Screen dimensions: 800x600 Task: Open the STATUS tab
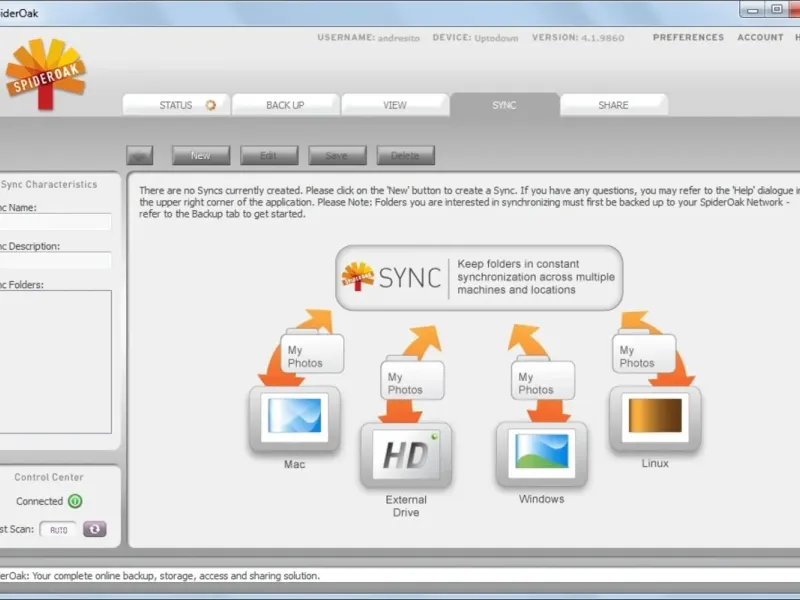176,105
